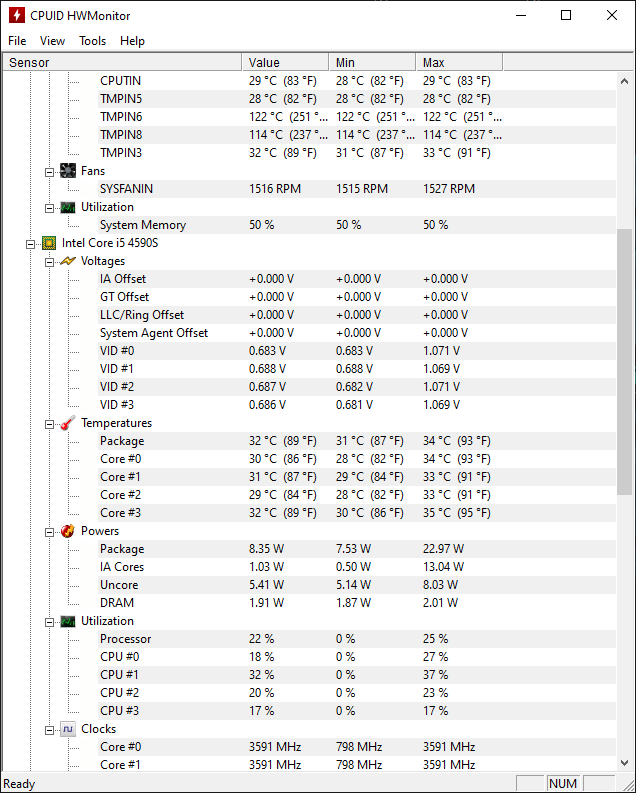Open the View menu

(52, 41)
